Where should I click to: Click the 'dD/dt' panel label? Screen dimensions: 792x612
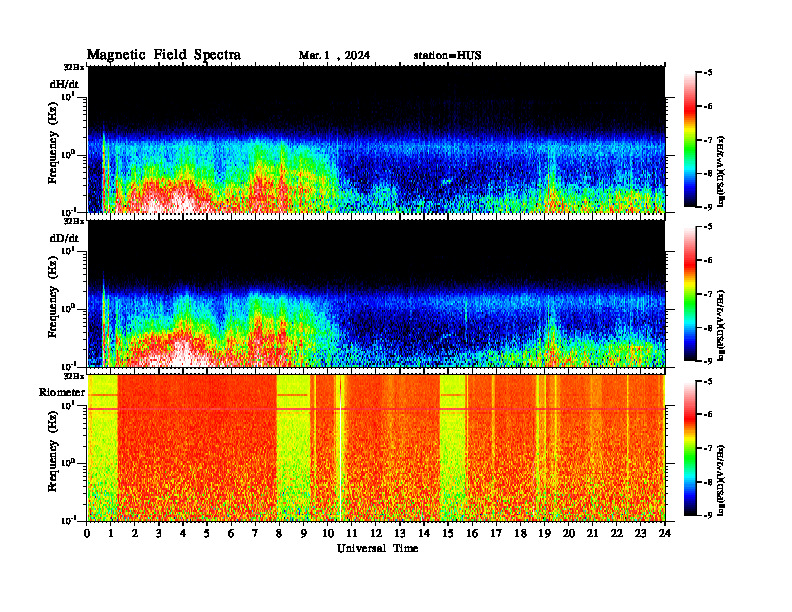click(64, 238)
